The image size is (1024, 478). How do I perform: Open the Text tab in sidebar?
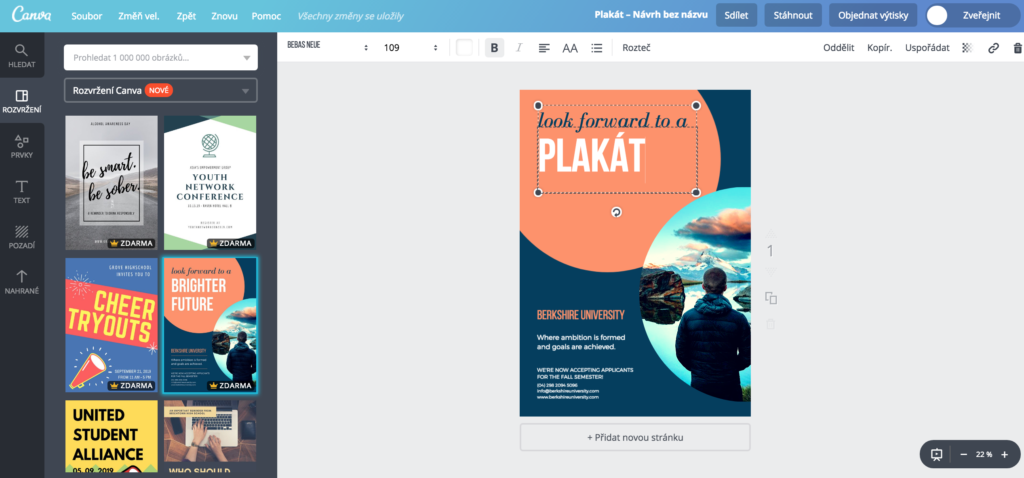point(22,192)
